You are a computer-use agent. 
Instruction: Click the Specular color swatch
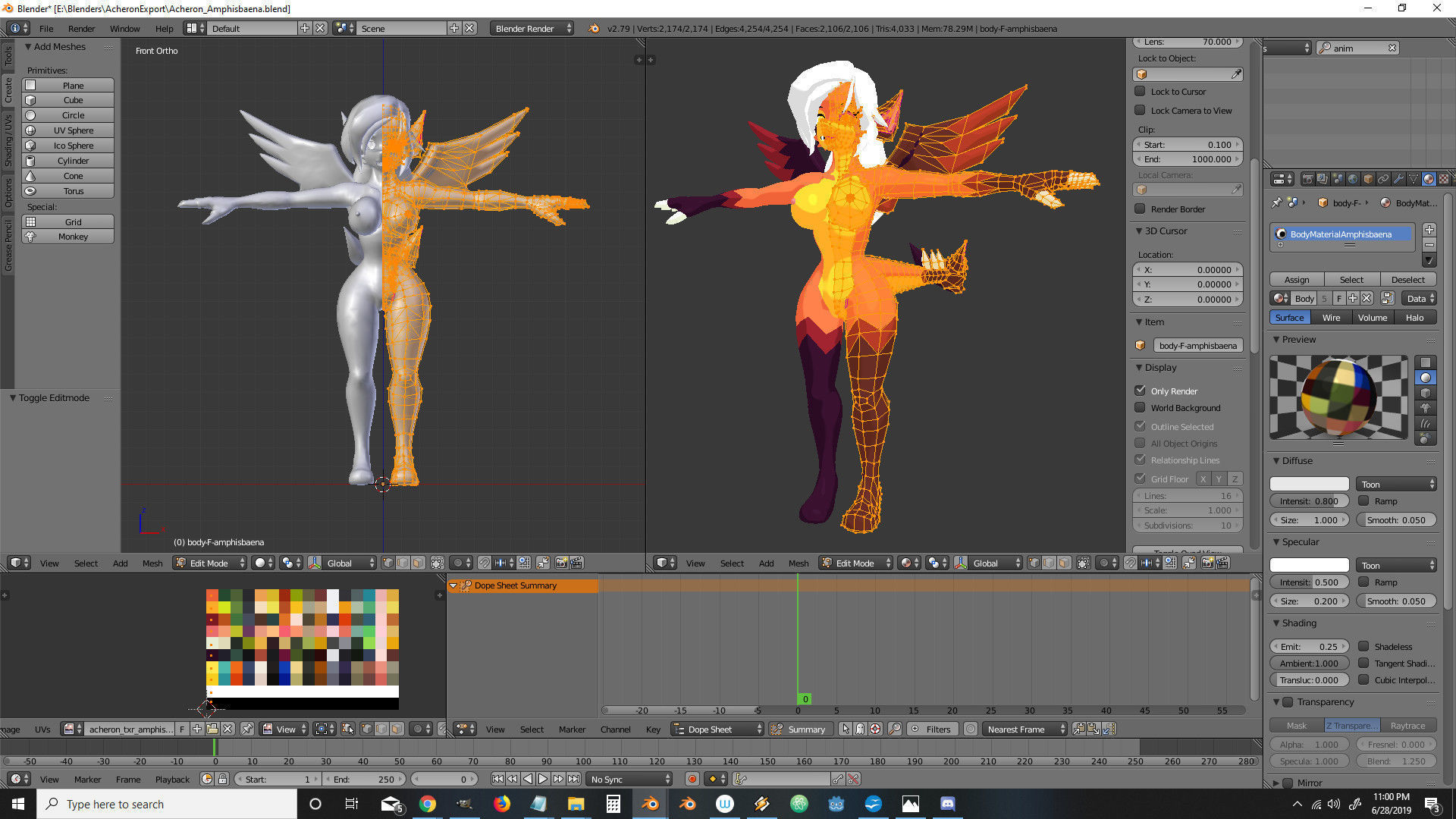coord(1310,565)
